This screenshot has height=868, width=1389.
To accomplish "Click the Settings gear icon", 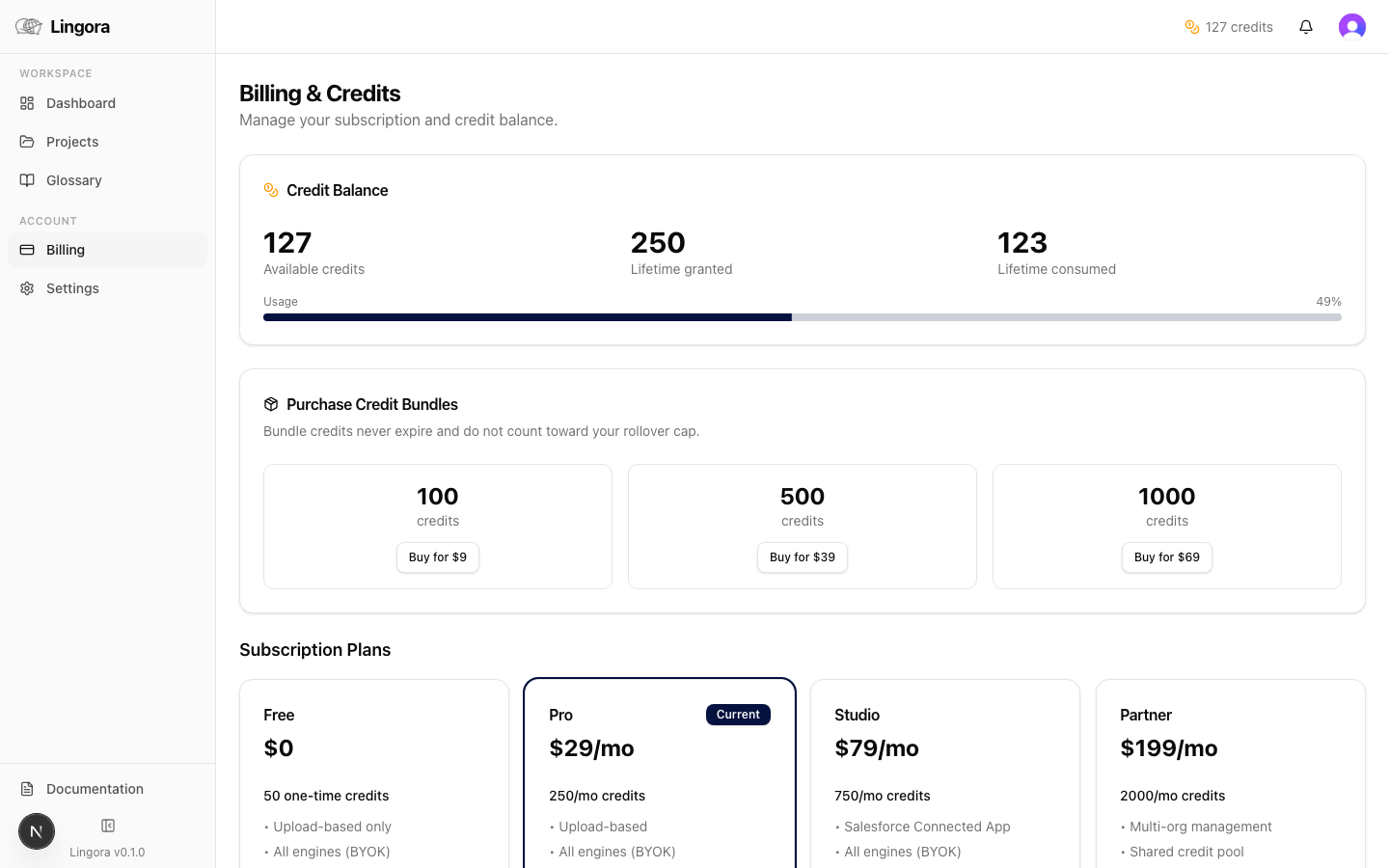I will click(27, 287).
